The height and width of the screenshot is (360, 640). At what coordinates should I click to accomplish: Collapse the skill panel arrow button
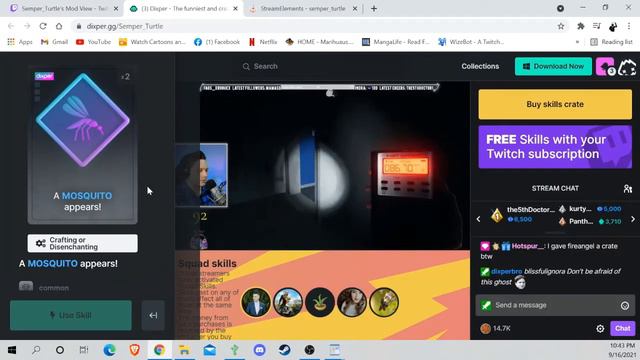click(153, 316)
